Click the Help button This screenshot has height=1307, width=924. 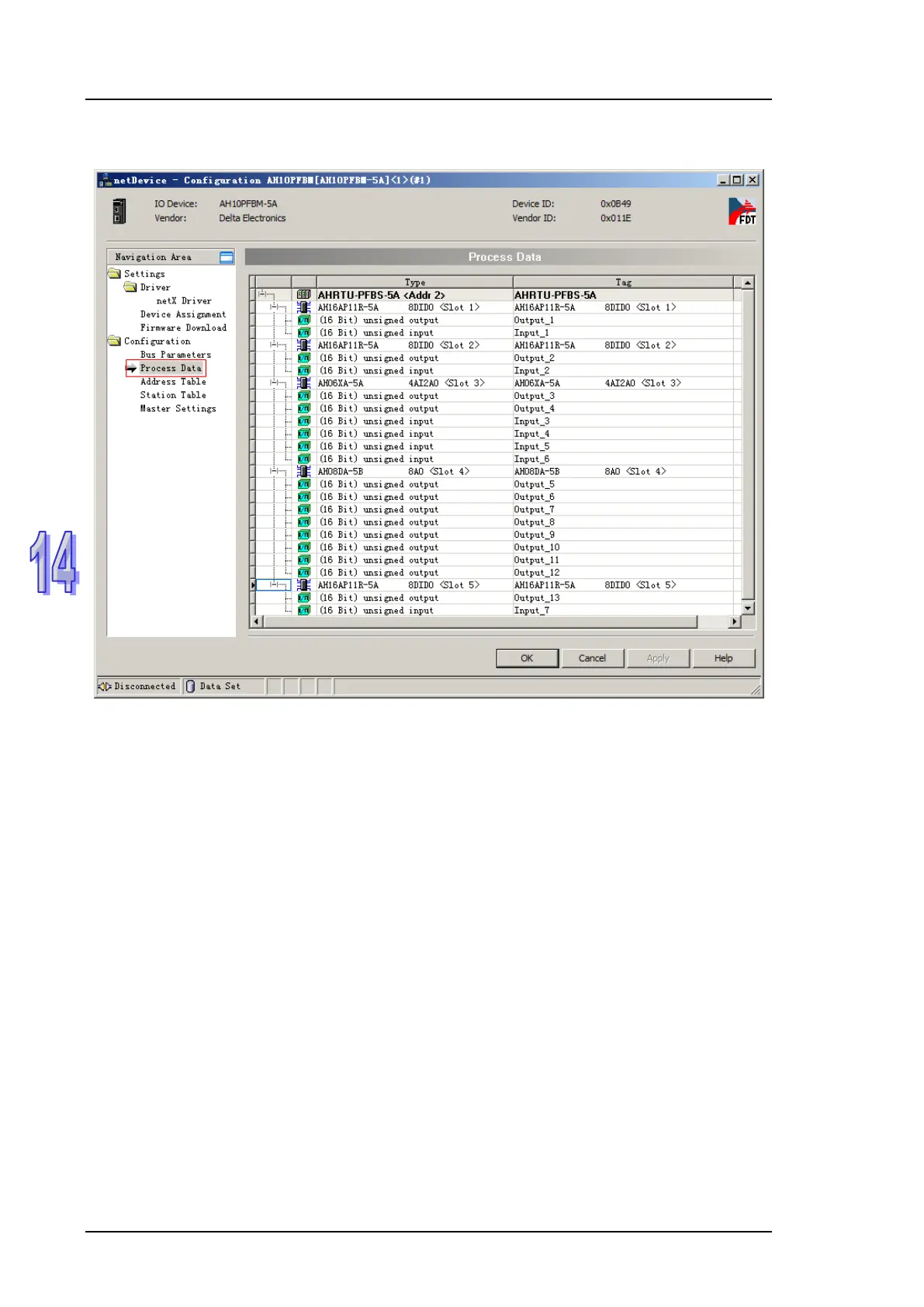[723, 658]
